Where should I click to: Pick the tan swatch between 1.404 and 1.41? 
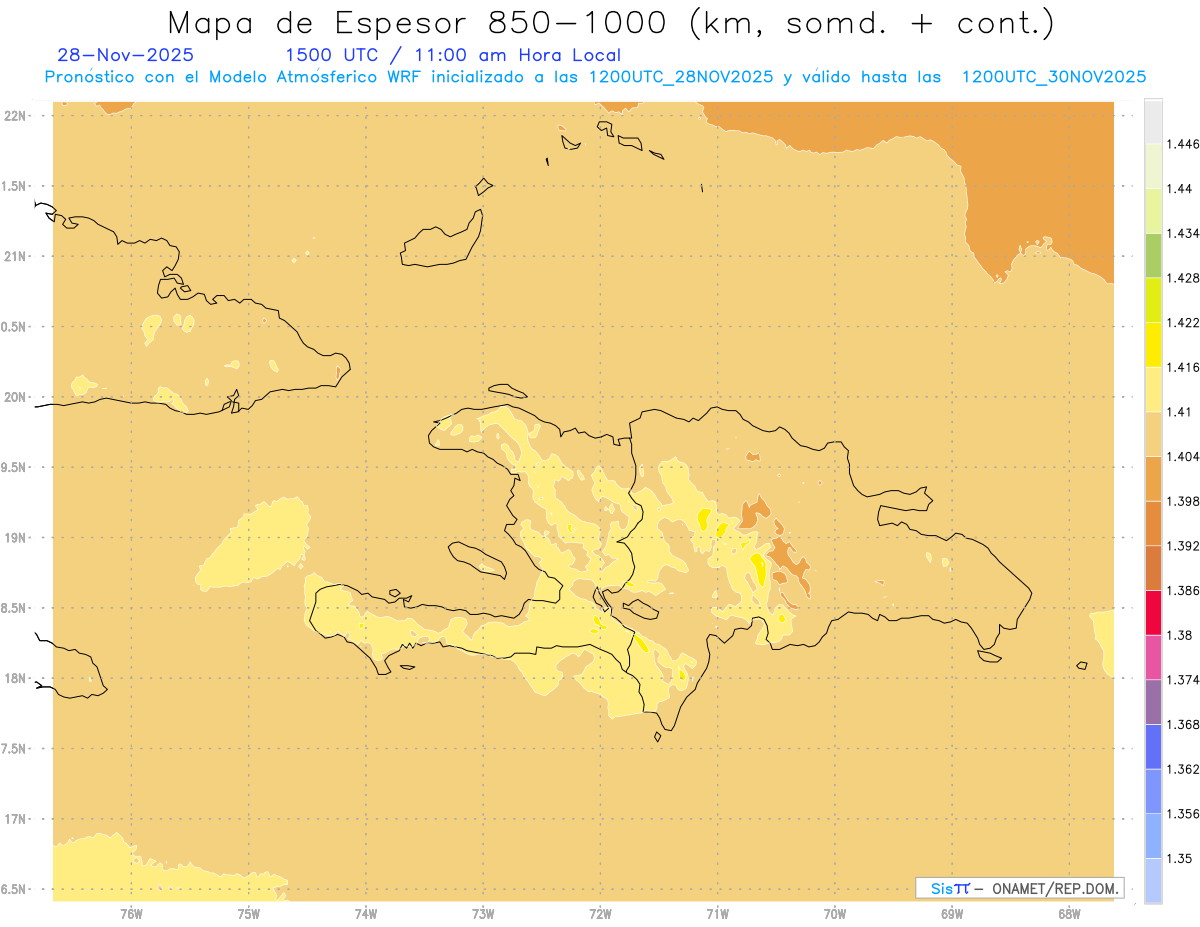pos(1153,434)
